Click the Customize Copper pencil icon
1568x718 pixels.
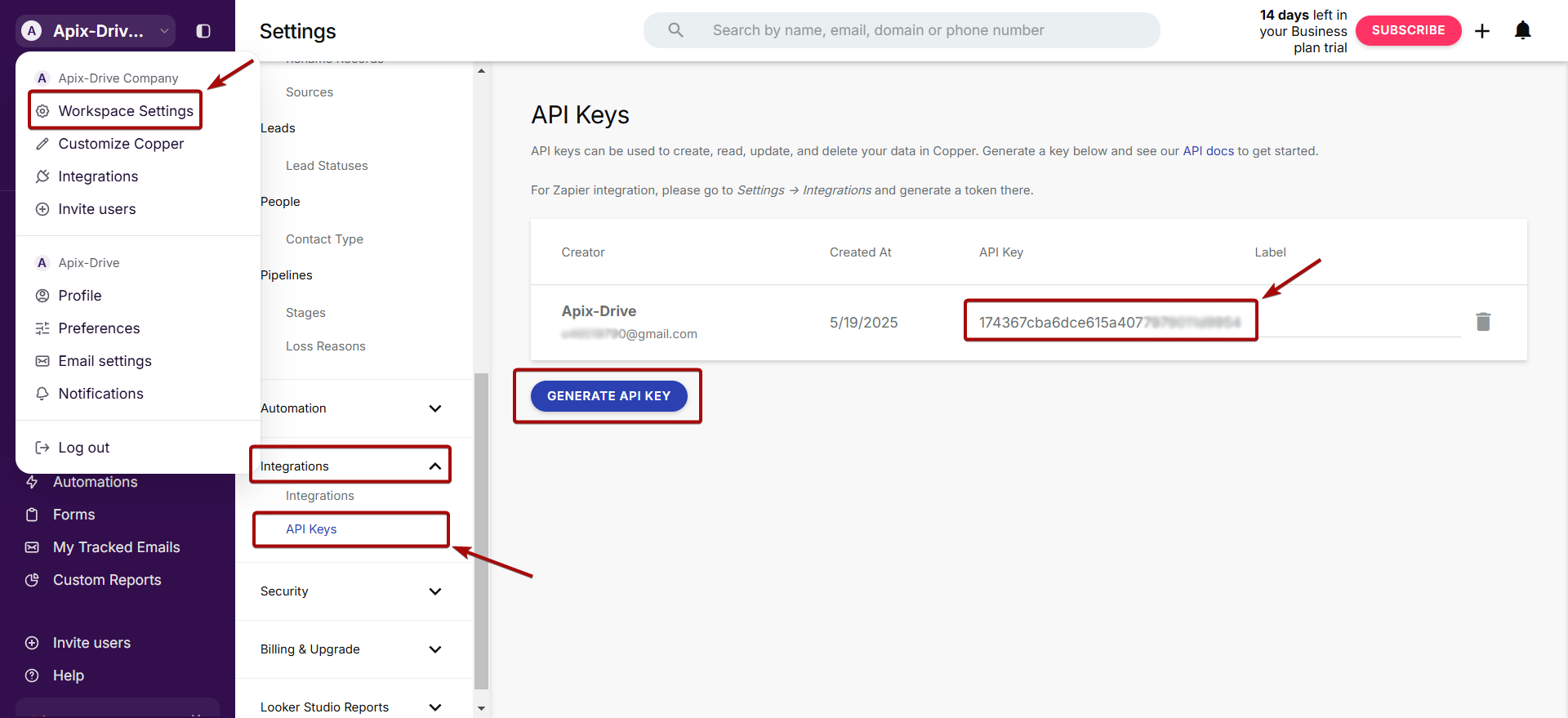[42, 144]
